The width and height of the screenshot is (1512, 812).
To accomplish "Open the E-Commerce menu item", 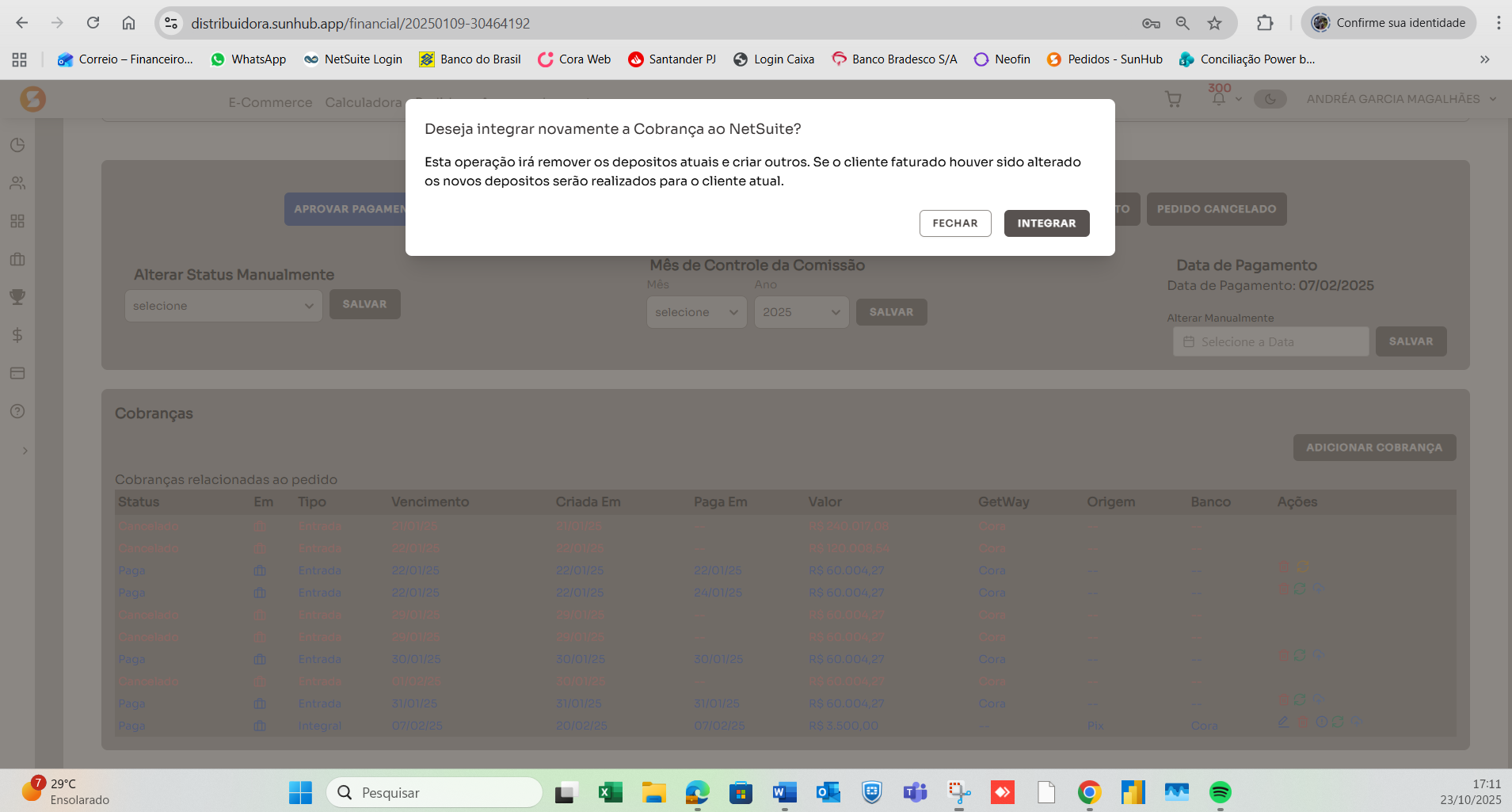I will click(x=270, y=102).
